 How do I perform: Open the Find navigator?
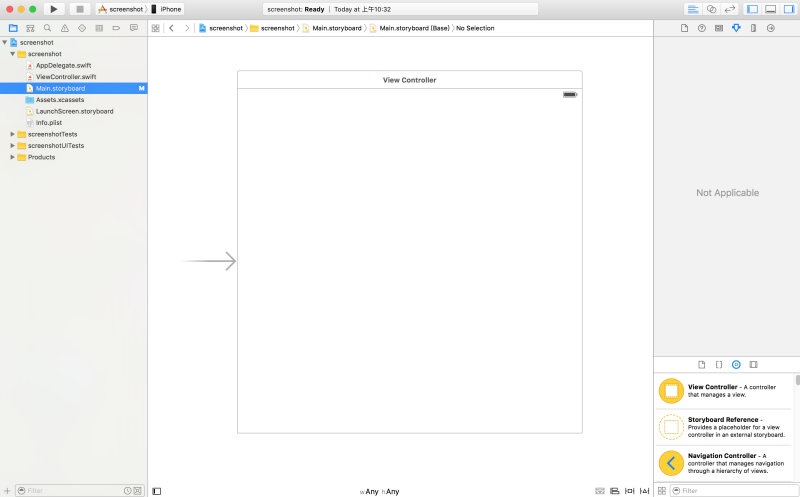click(47, 28)
